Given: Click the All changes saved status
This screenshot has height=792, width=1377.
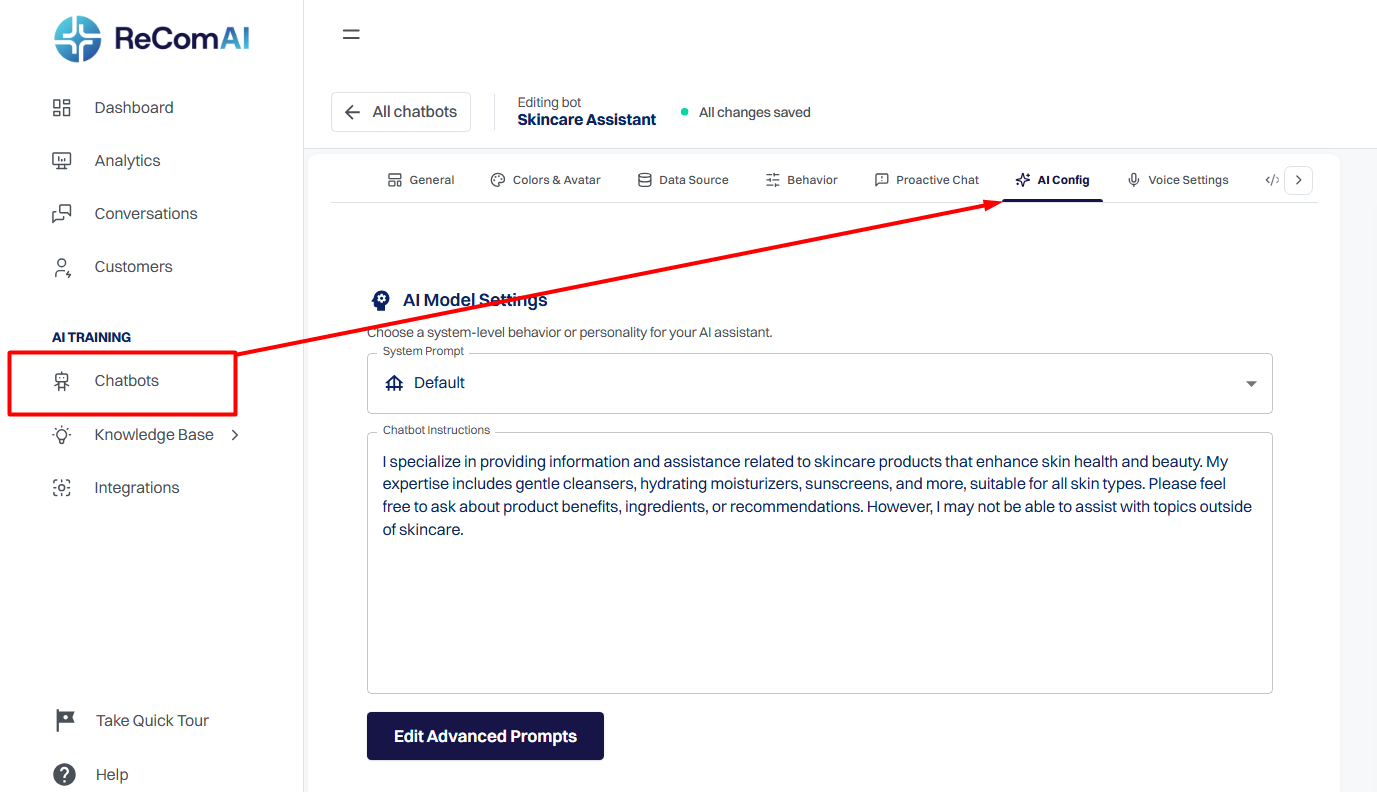Looking at the screenshot, I should click(755, 113).
